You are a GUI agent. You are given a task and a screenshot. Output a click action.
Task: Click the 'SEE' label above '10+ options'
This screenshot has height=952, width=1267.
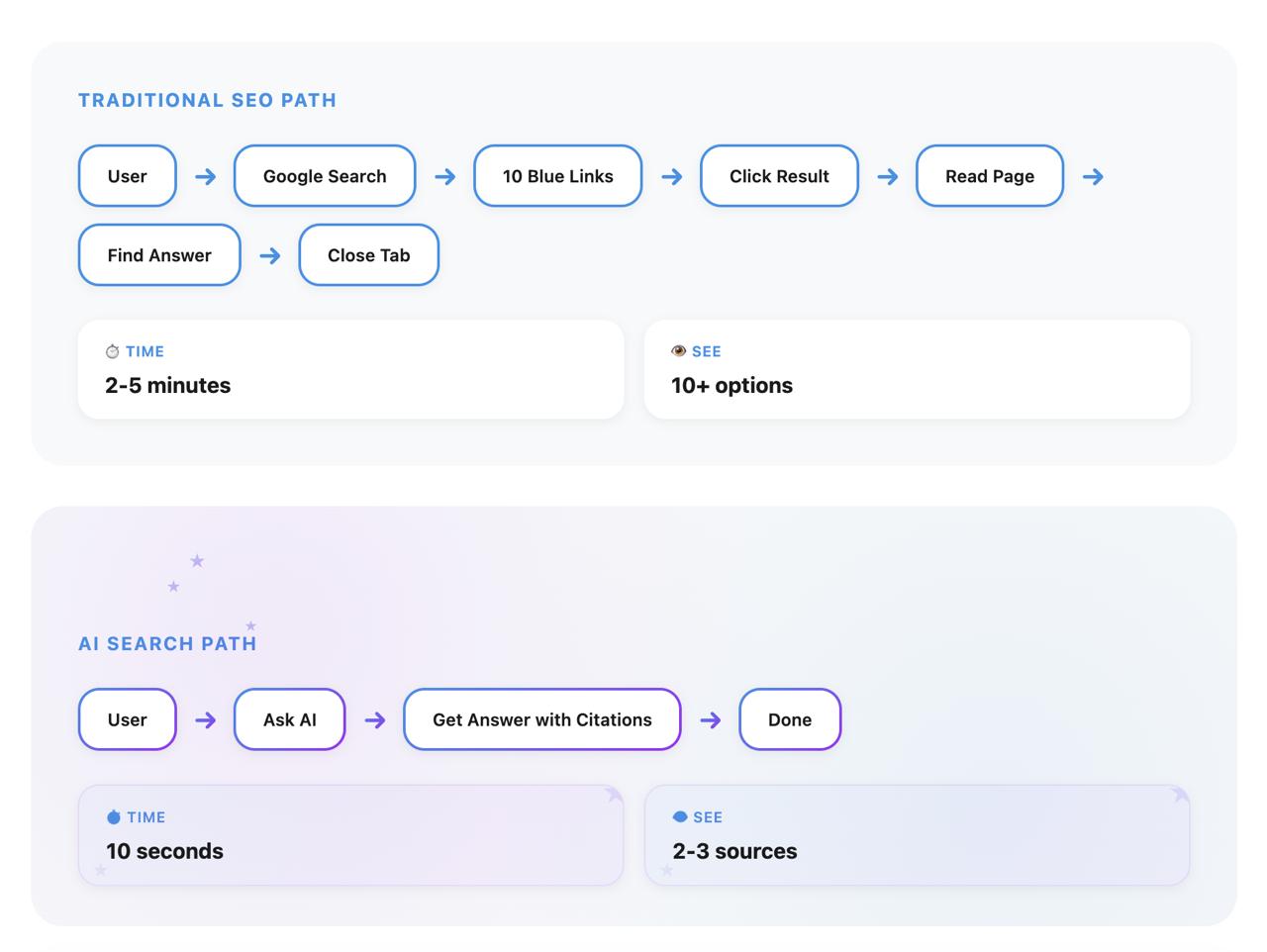707,351
